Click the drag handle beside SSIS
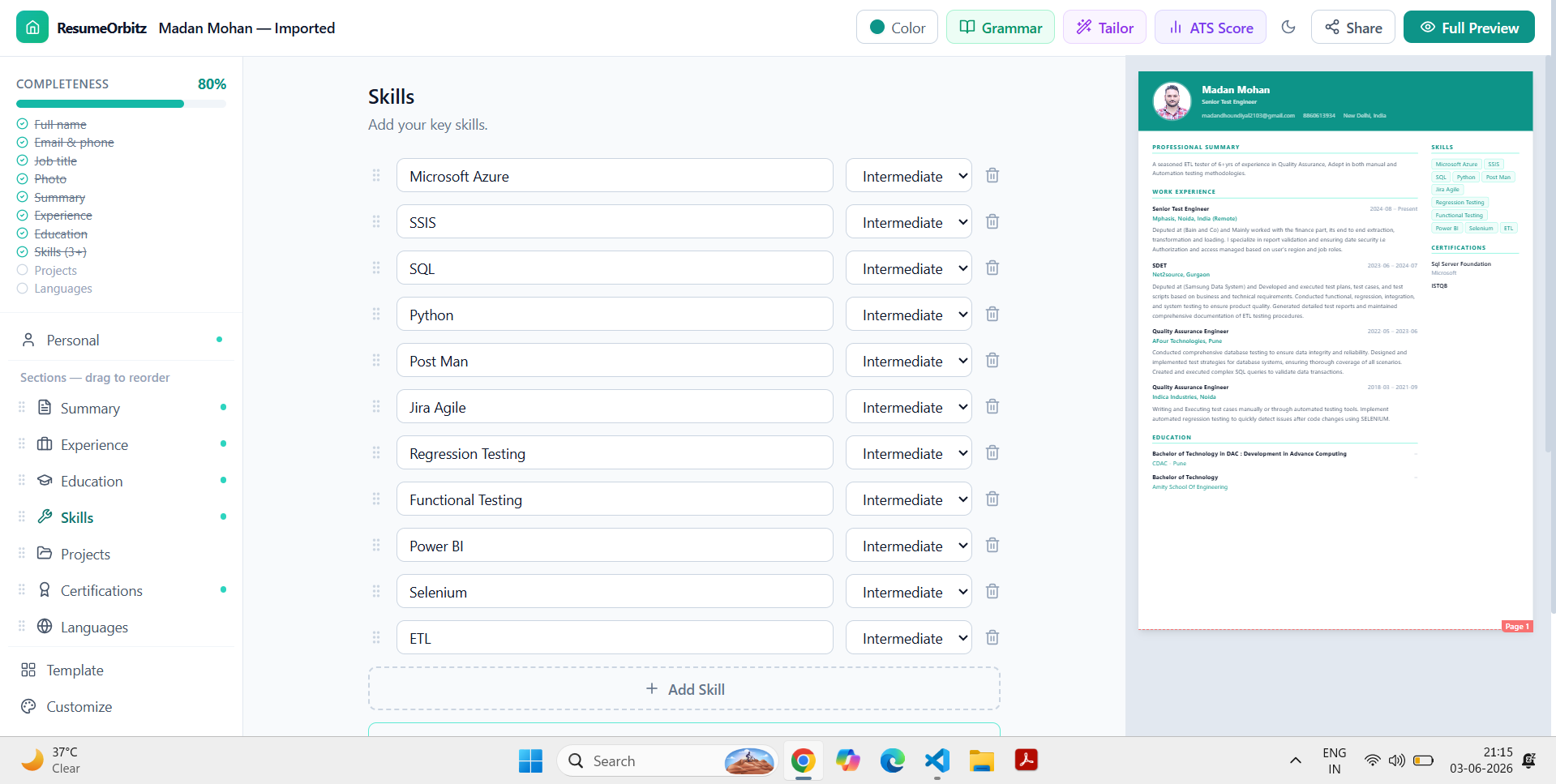This screenshot has height=784, width=1556. tap(376, 221)
